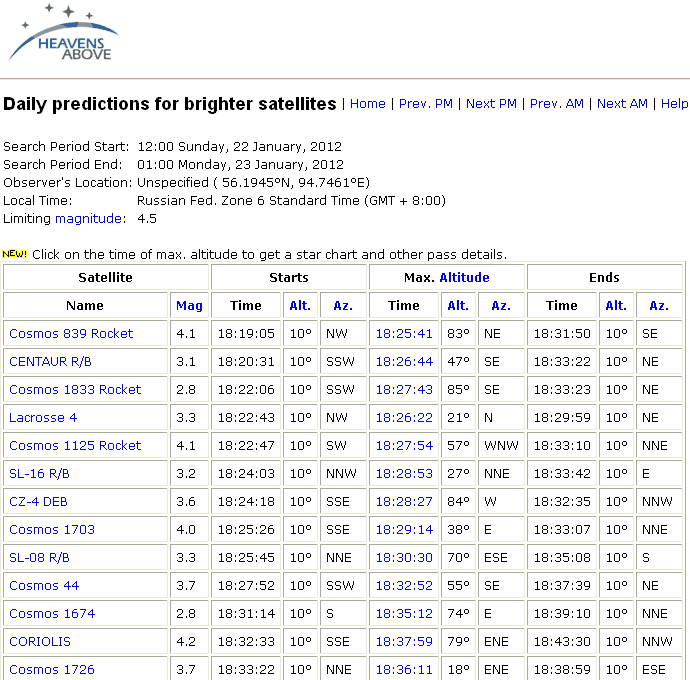The image size is (690, 680).
Task: Click the NEW! badge icon
Action: coord(15,254)
